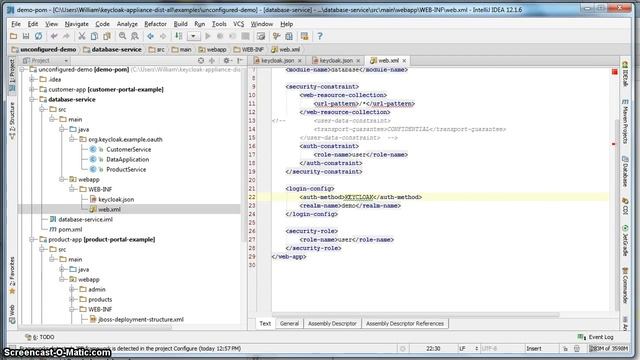The image size is (640, 360).
Task: Switch to the first keycloak.json editor tab
Action: [x=277, y=60]
